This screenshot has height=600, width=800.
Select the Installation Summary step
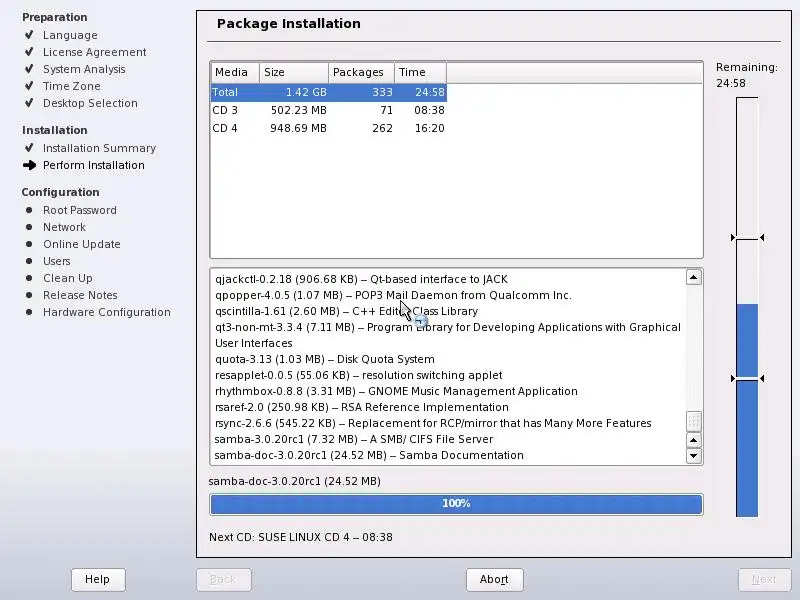pyautogui.click(x=99, y=148)
